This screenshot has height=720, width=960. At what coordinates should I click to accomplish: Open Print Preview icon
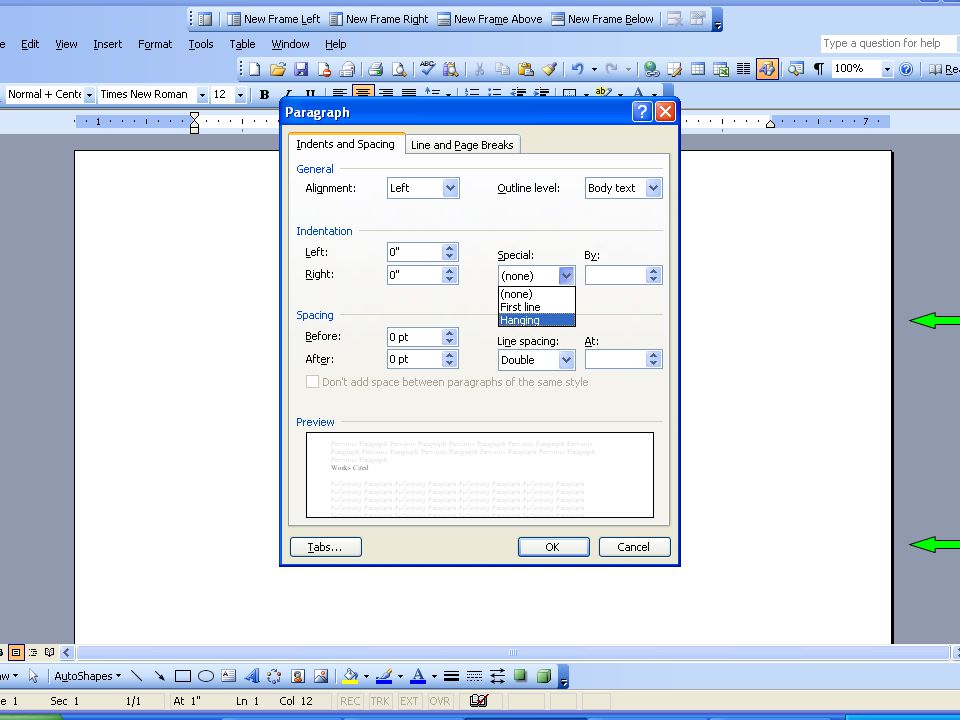pos(399,69)
